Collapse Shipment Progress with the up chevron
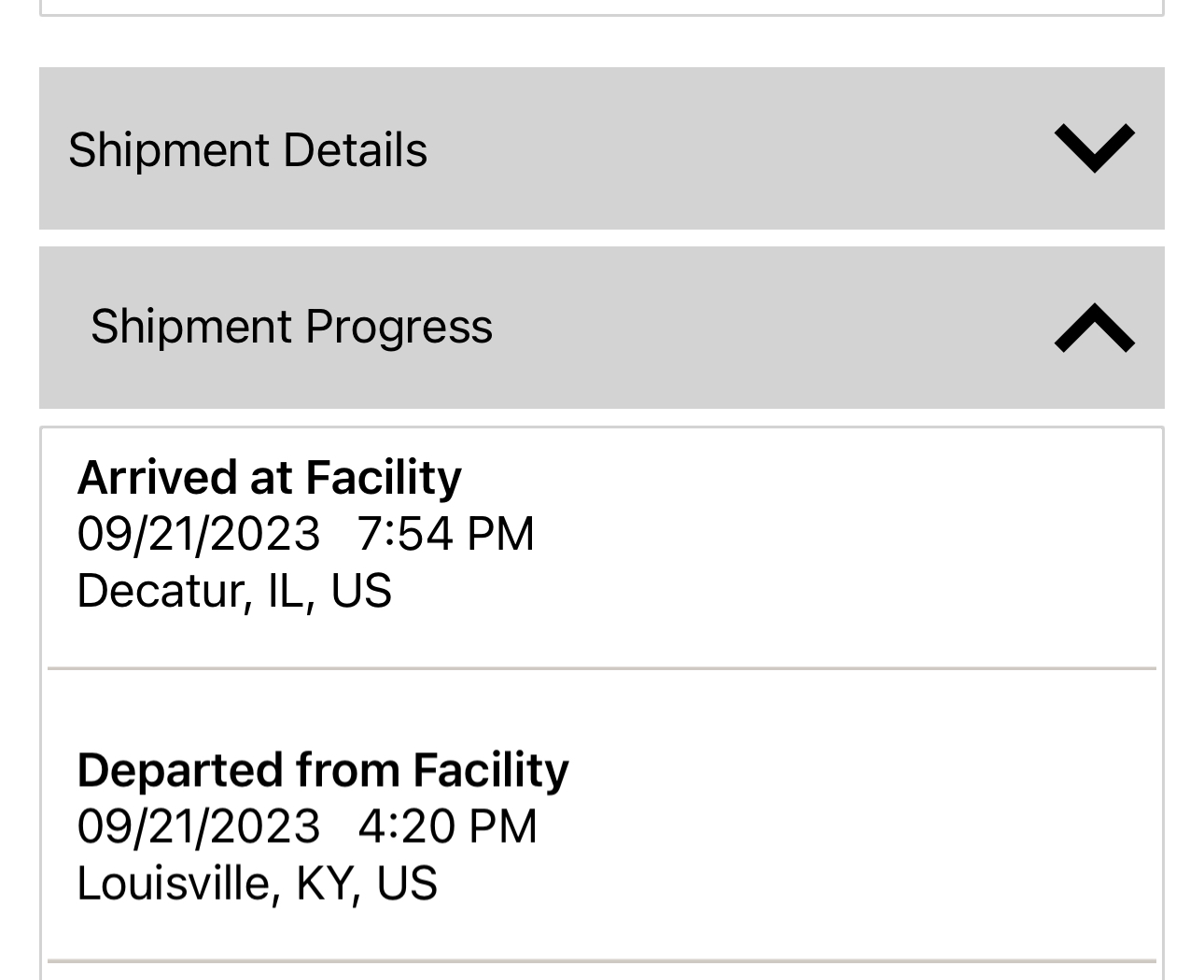The image size is (1204, 980). click(1094, 328)
